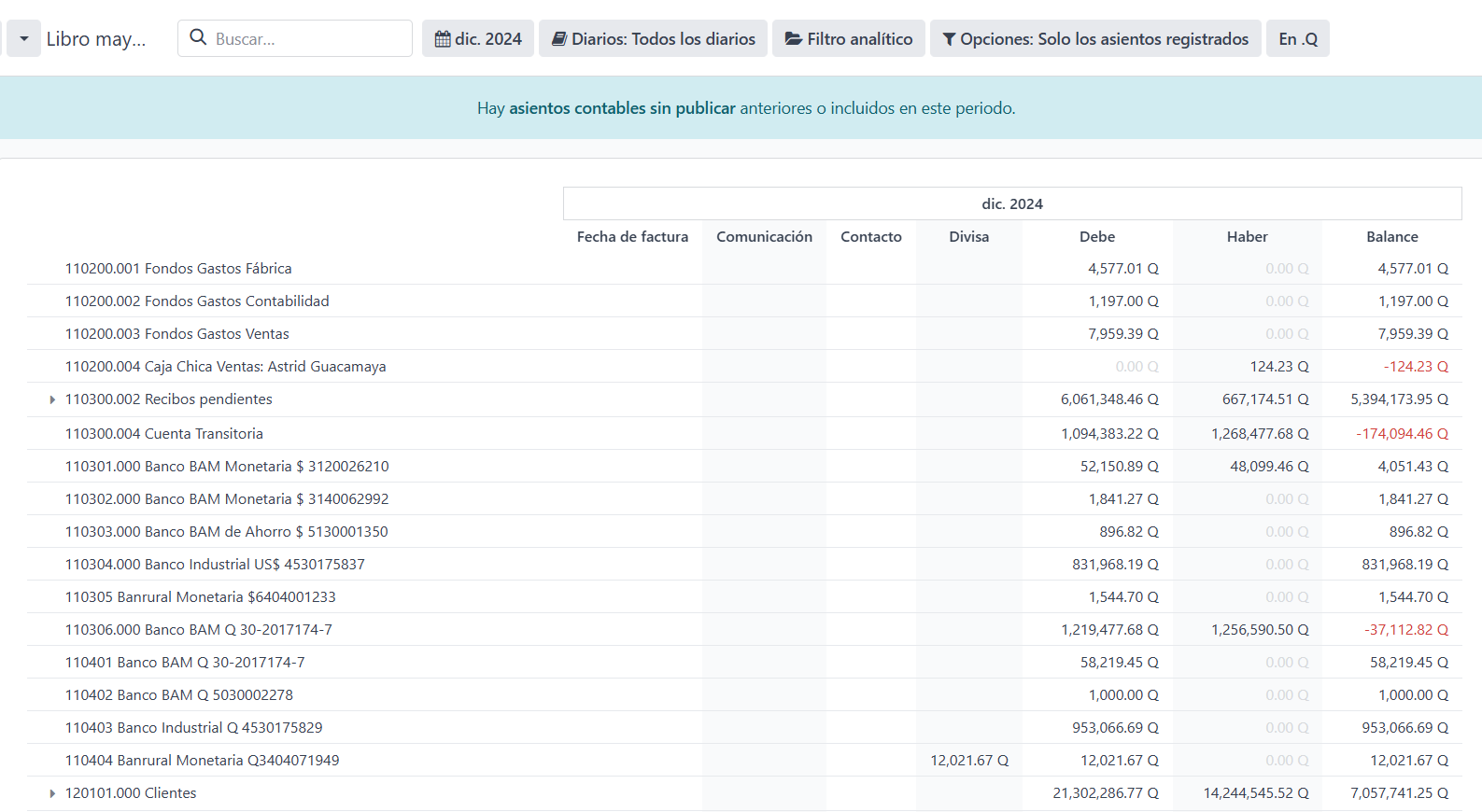Select 110305 Banrural Monetaria account
The width and height of the screenshot is (1482, 812).
201,597
